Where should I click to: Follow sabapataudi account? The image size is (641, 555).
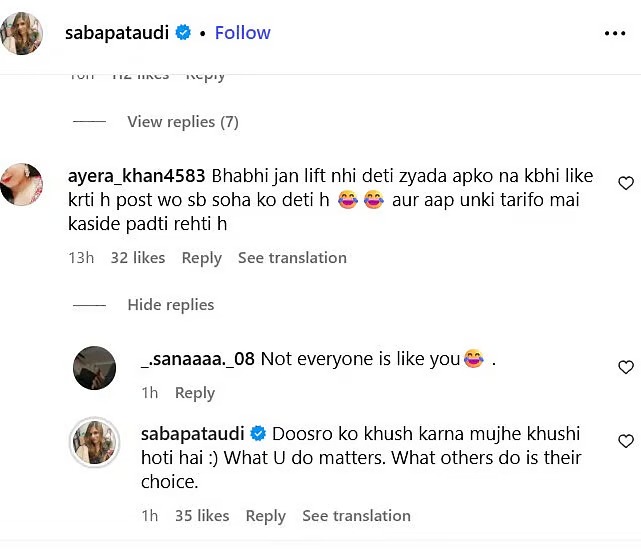click(242, 33)
